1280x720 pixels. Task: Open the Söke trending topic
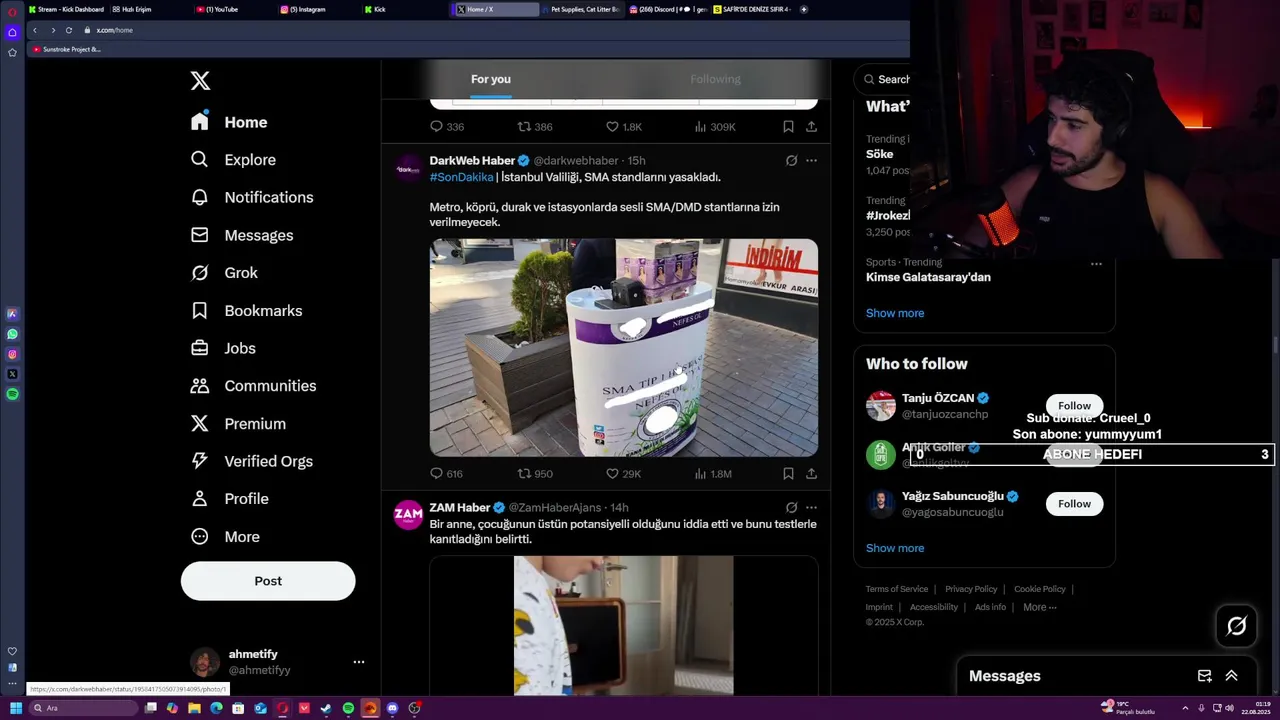[880, 155]
